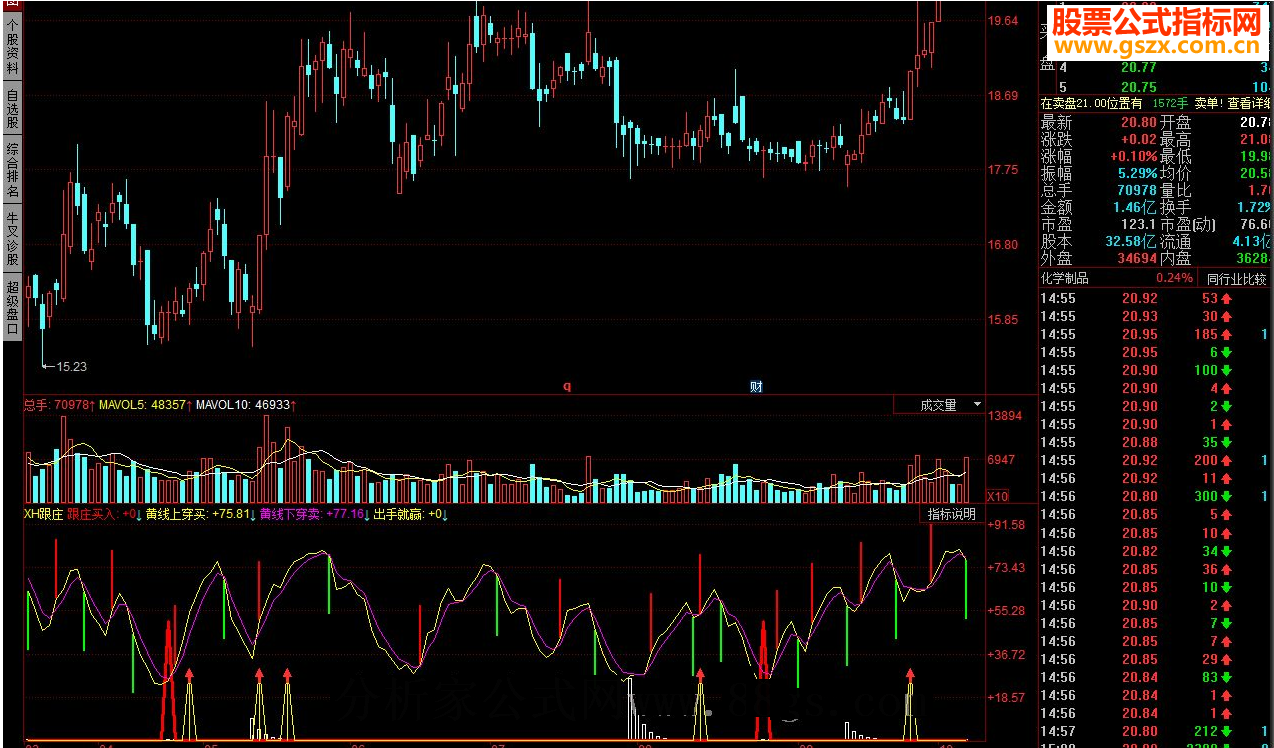Viewport: 1274px width, 748px height.
Task: Click the 15.85 price axis label
Action: point(1003,320)
